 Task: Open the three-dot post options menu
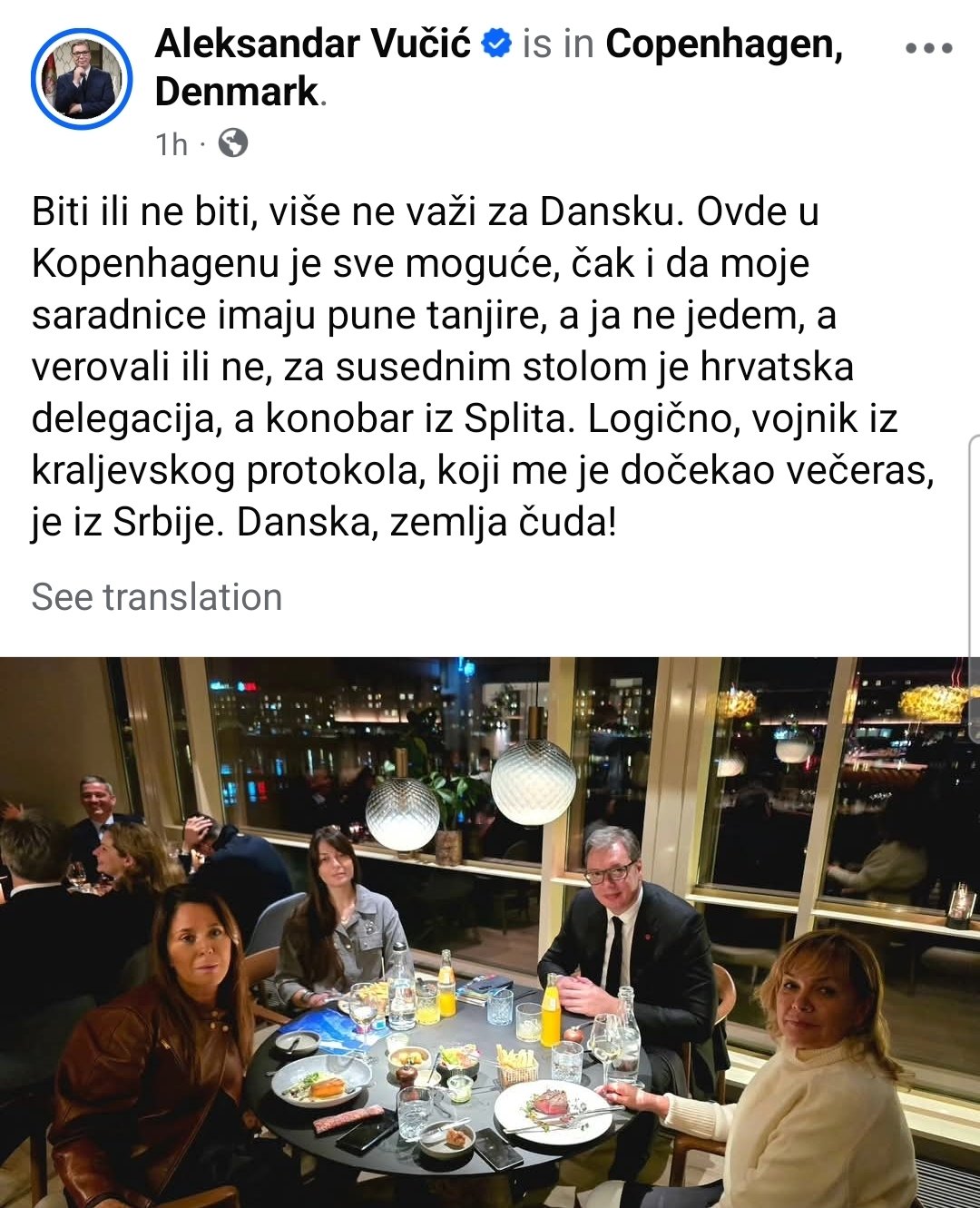point(928,48)
